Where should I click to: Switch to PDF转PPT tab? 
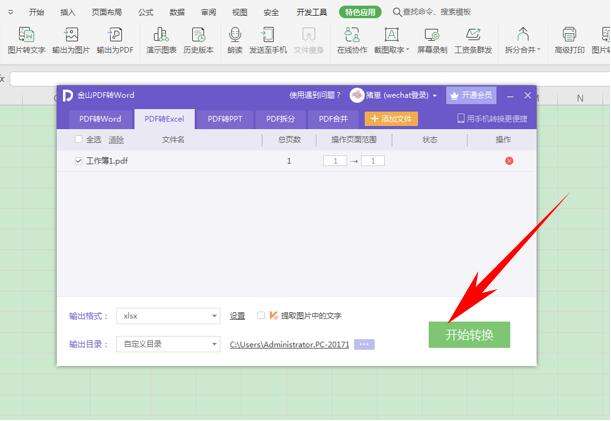pyautogui.click(x=225, y=119)
